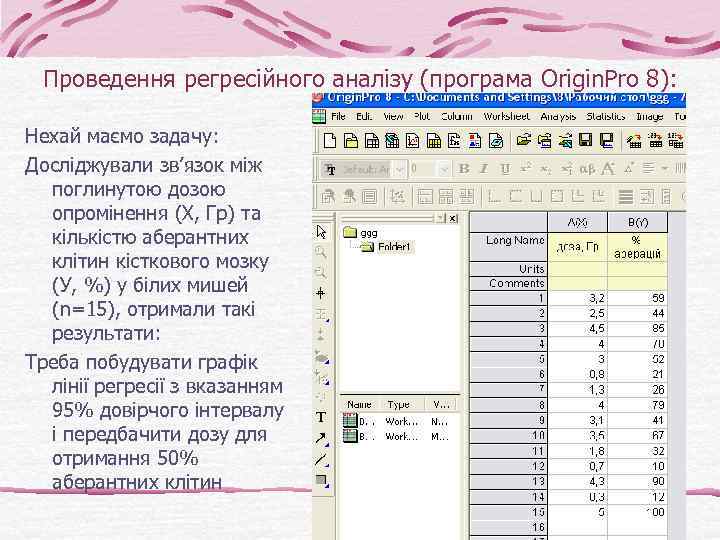Open the Worksheet menu
Screen dimensions: 720x540
[506, 117]
